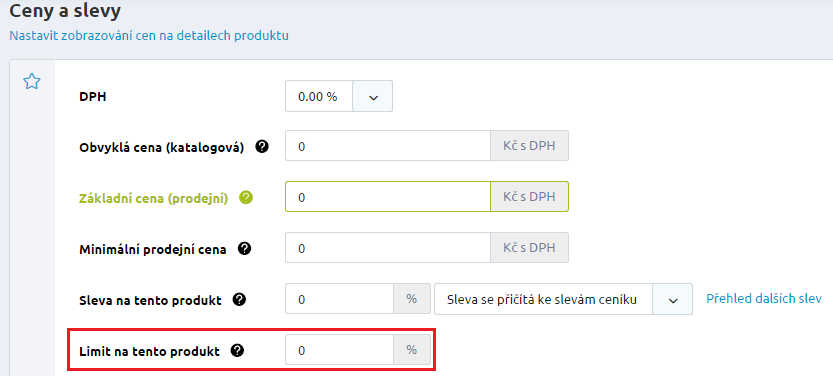Expand the DPH rate dropdown arrow

click(x=373, y=96)
